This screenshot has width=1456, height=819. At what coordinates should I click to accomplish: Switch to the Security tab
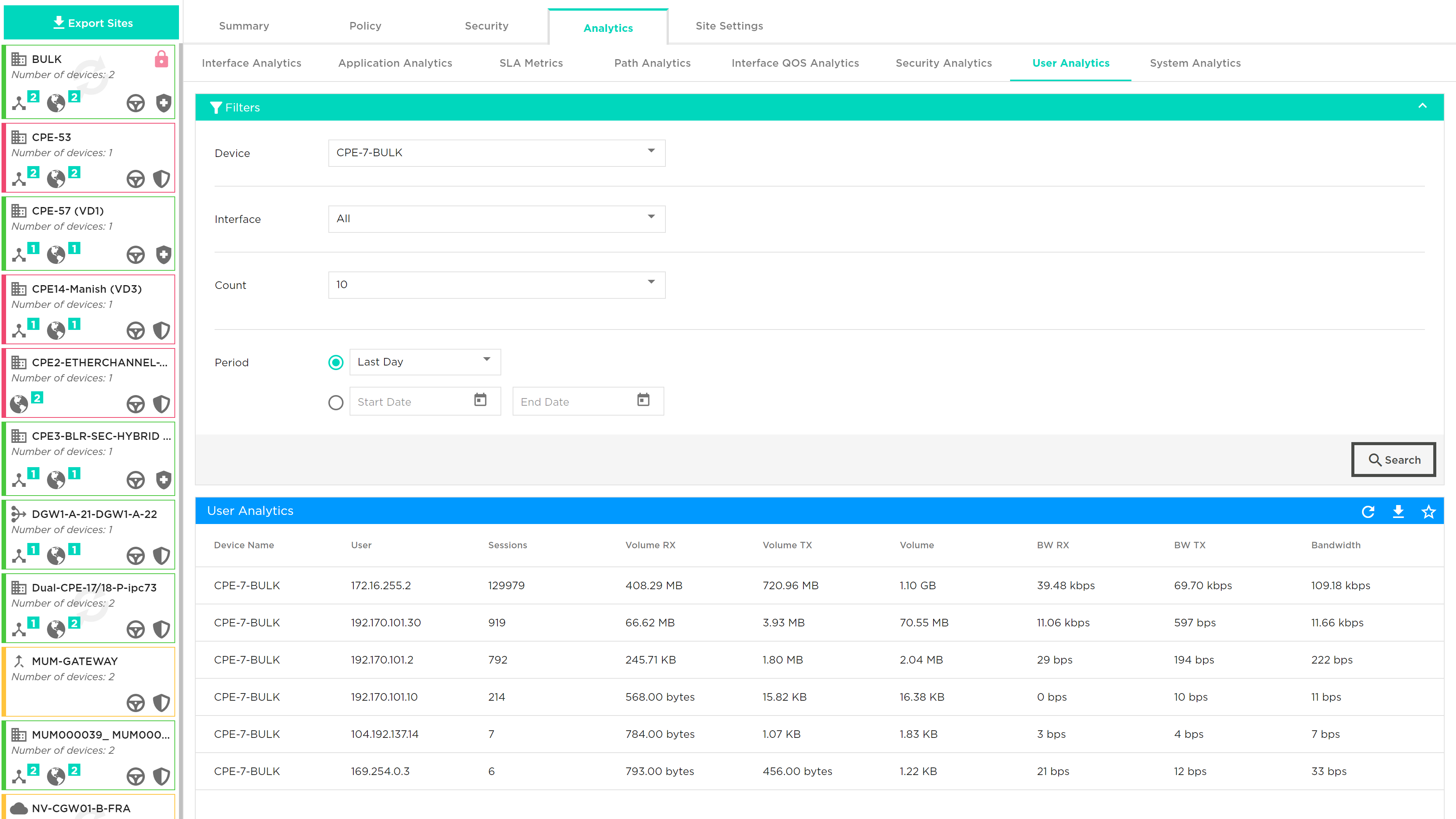click(x=486, y=26)
